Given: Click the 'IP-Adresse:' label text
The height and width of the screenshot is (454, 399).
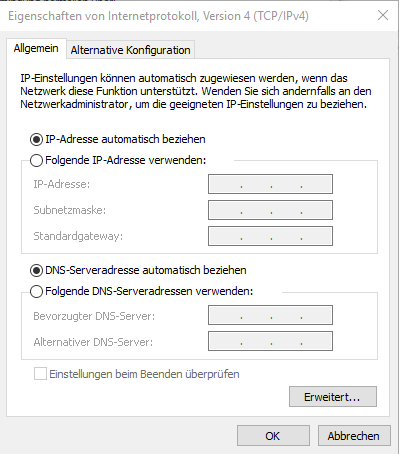Looking at the screenshot, I should pyautogui.click(x=62, y=184).
